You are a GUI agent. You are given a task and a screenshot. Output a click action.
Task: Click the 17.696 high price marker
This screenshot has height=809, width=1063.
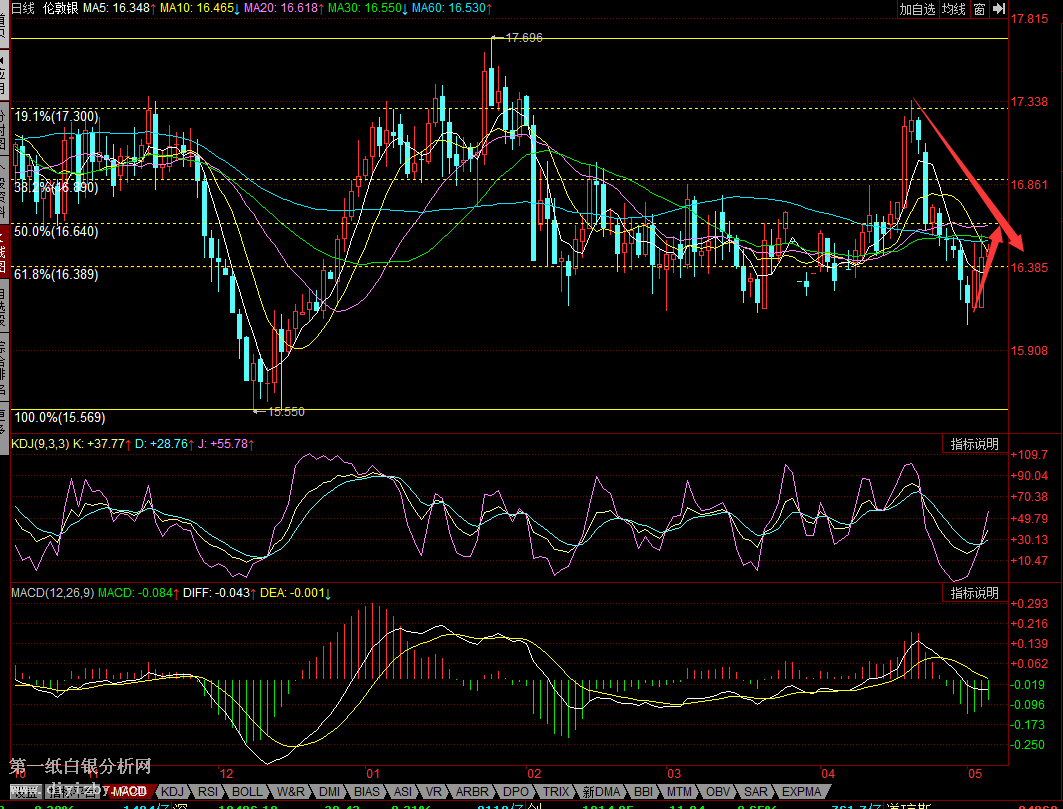523,38
